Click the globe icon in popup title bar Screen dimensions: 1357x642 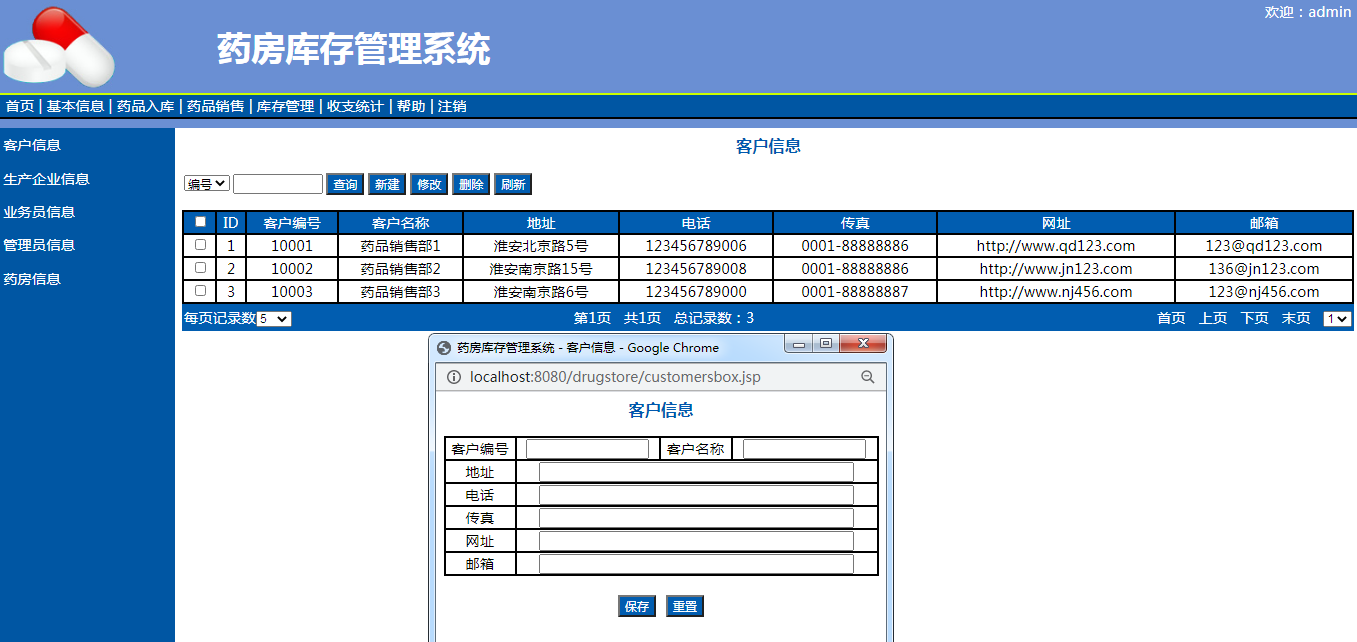point(444,348)
